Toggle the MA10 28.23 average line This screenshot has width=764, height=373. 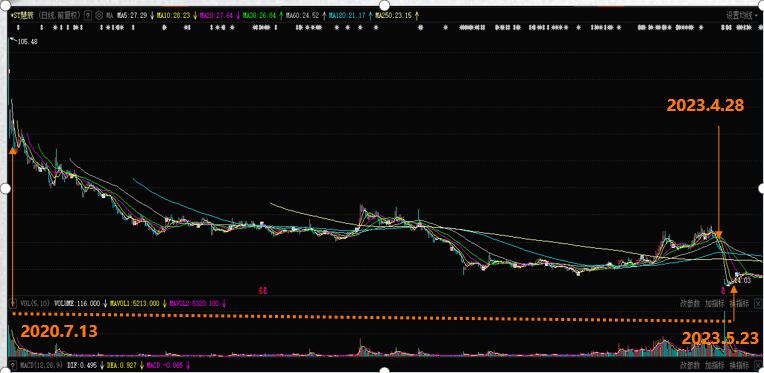(174, 16)
